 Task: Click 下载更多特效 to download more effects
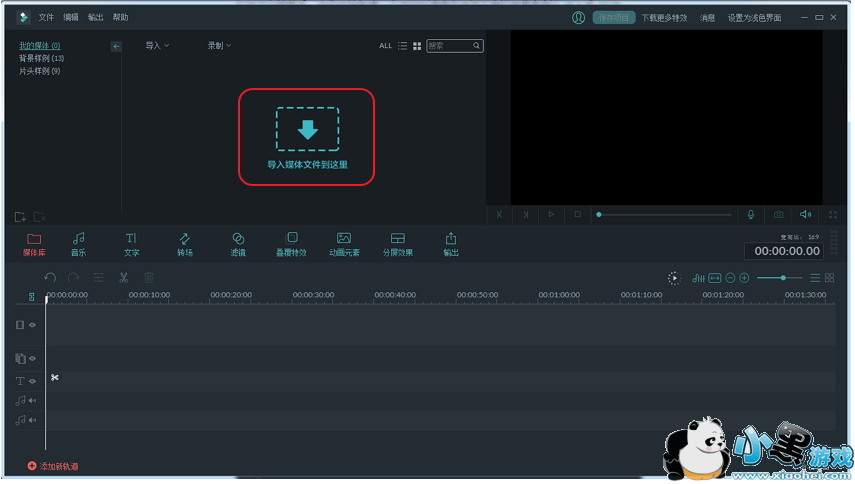coord(665,17)
